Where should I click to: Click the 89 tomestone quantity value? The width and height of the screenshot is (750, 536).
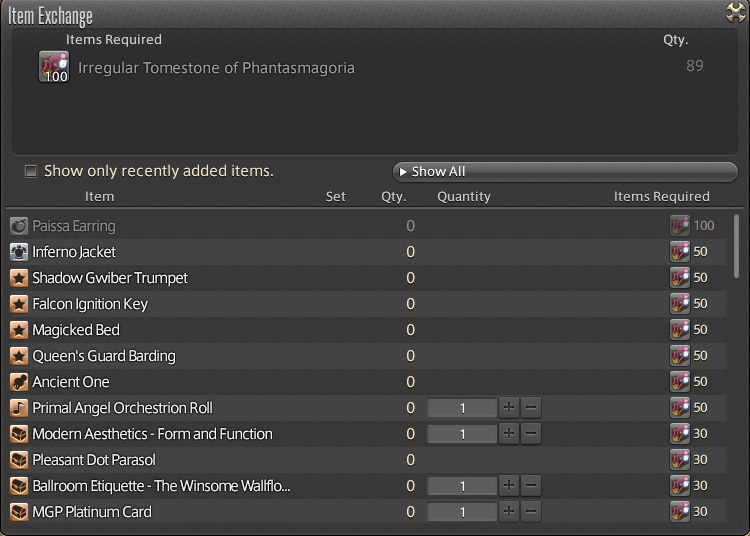pos(695,66)
